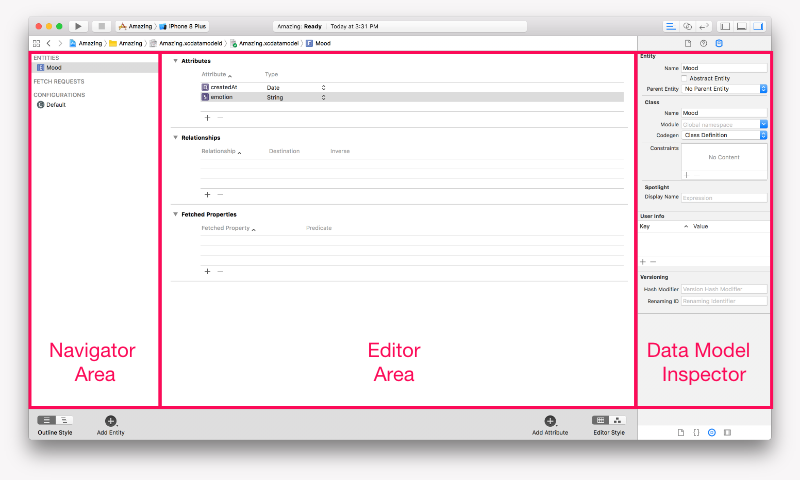The height and width of the screenshot is (480, 800).
Task: Sort by the Attribute column header
Action: pyautogui.click(x=216, y=74)
